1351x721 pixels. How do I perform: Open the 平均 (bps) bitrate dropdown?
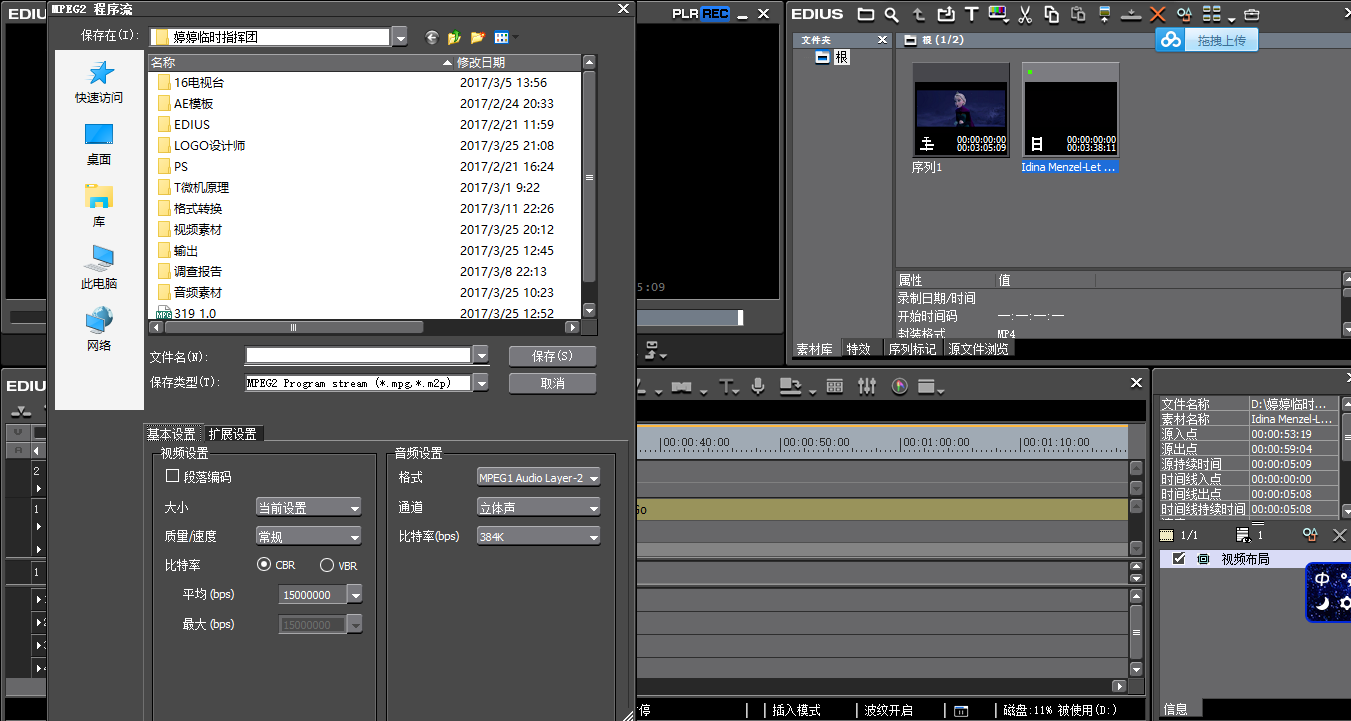(355, 595)
